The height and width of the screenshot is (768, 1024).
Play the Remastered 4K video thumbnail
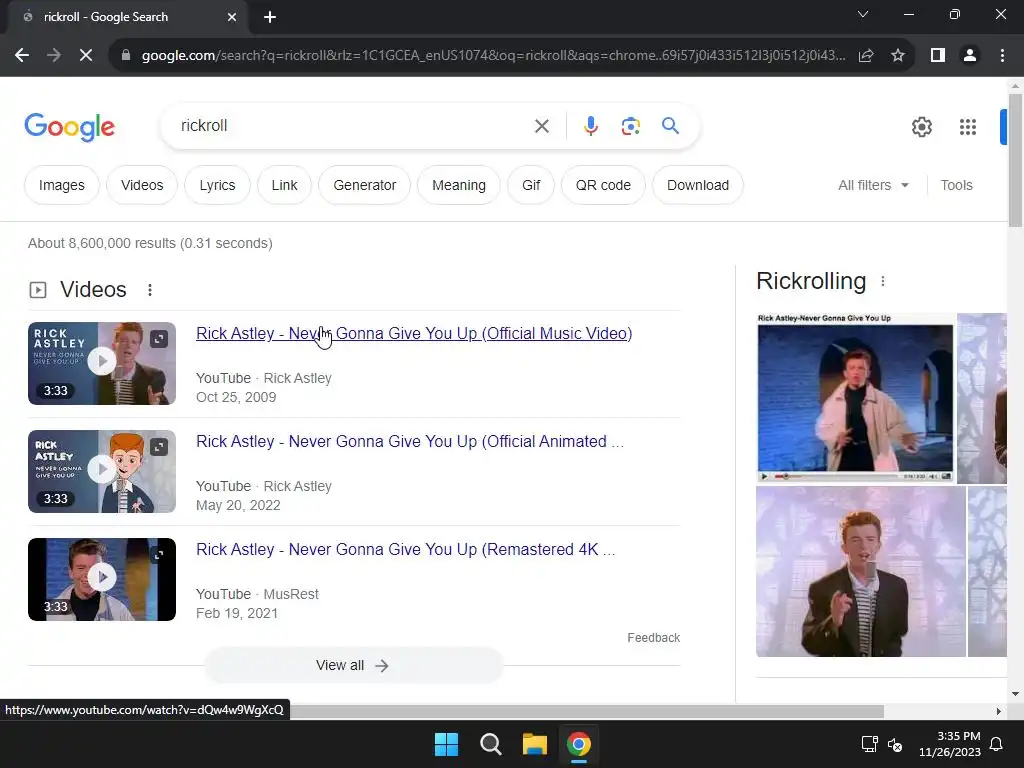(102, 579)
